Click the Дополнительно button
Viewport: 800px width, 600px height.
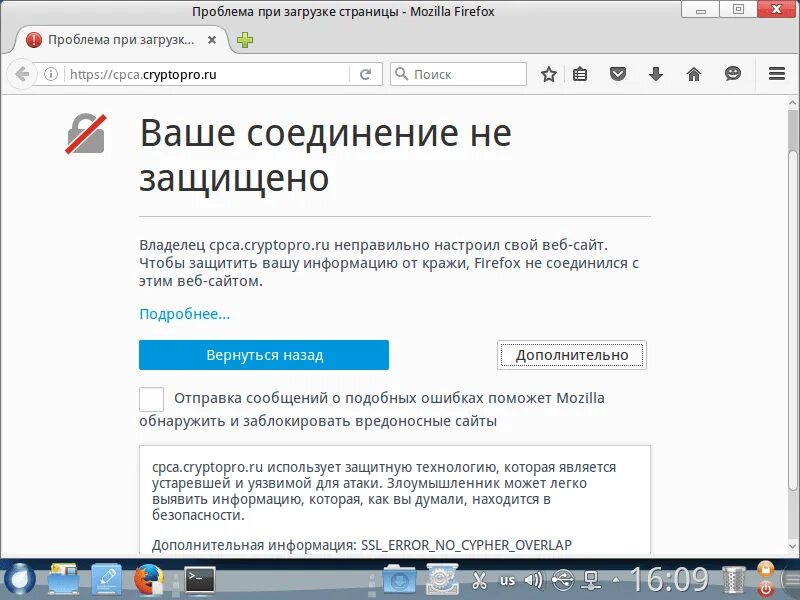pyautogui.click(x=571, y=355)
